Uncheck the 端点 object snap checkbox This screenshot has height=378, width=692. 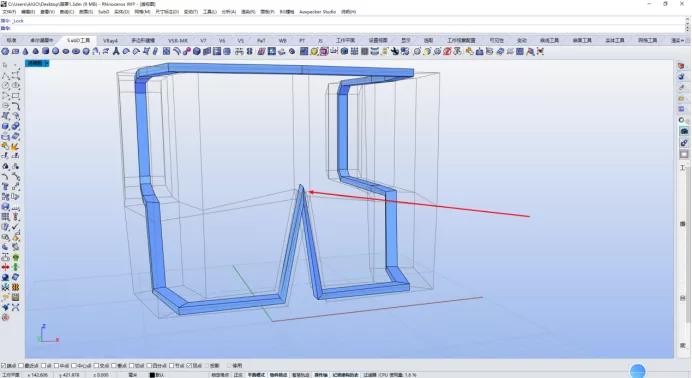pos(4,366)
